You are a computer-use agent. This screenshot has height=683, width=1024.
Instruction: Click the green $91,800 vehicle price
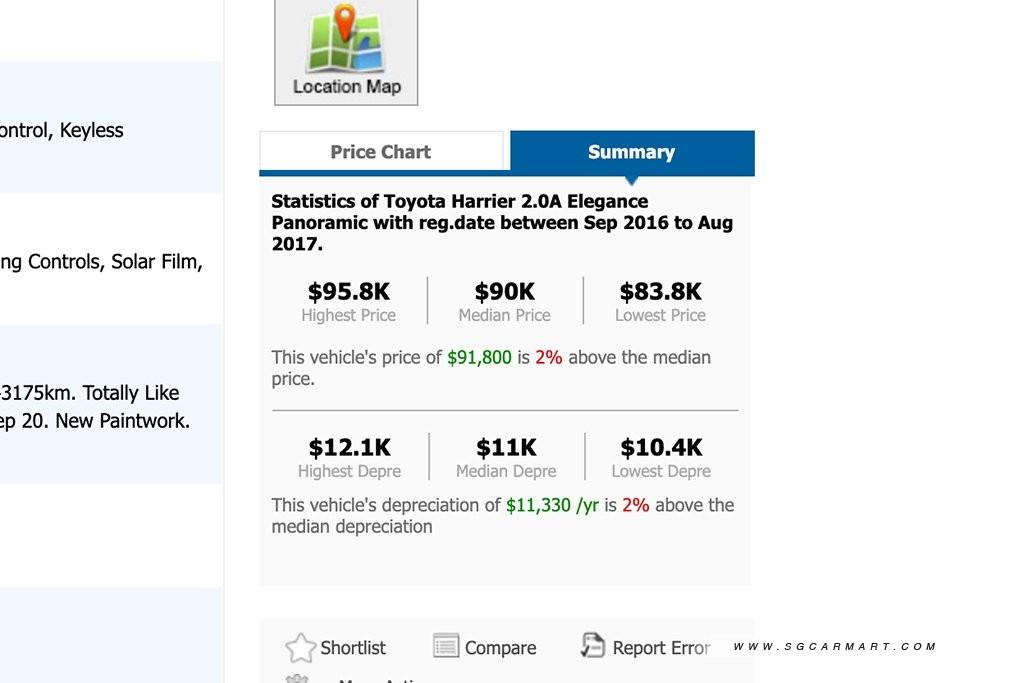[479, 357]
